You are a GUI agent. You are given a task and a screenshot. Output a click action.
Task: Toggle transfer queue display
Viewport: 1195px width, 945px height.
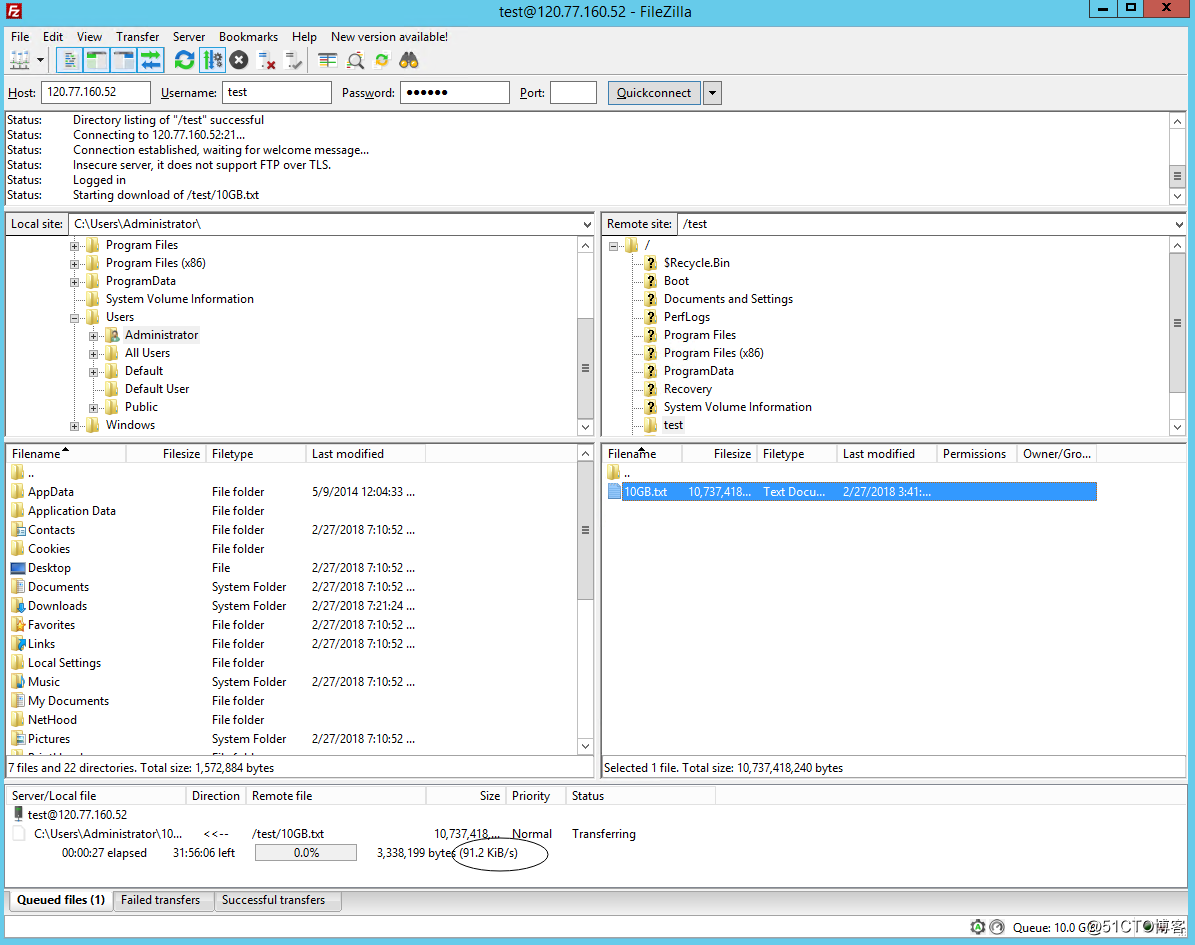[151, 60]
